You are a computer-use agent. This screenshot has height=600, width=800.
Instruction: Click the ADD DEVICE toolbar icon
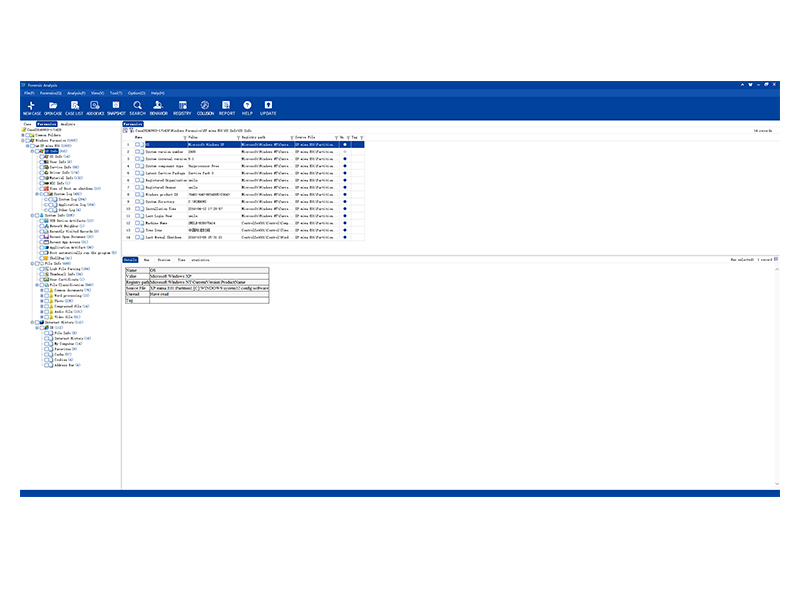click(95, 108)
